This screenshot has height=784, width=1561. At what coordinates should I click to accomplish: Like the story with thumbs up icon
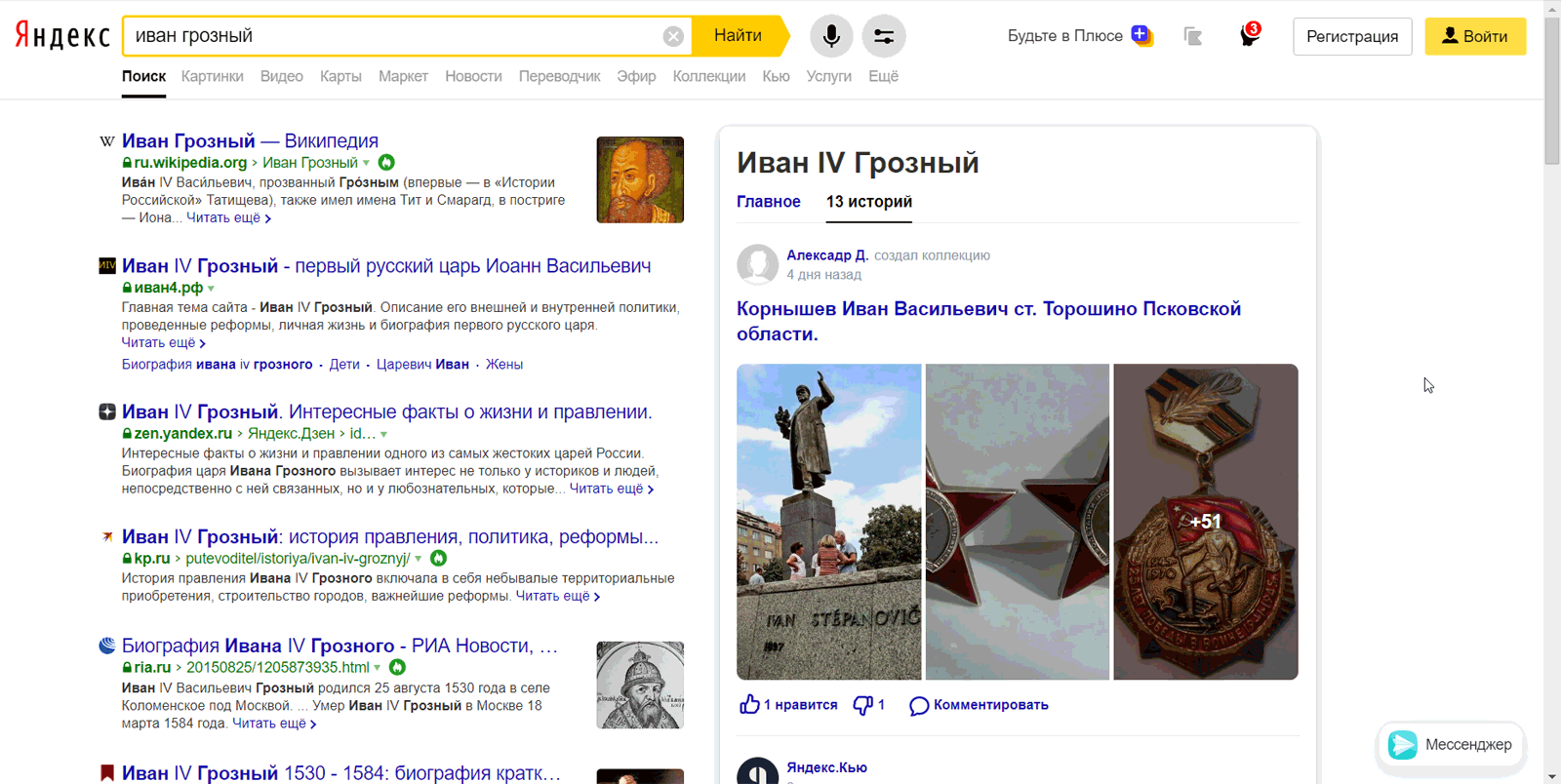[749, 704]
